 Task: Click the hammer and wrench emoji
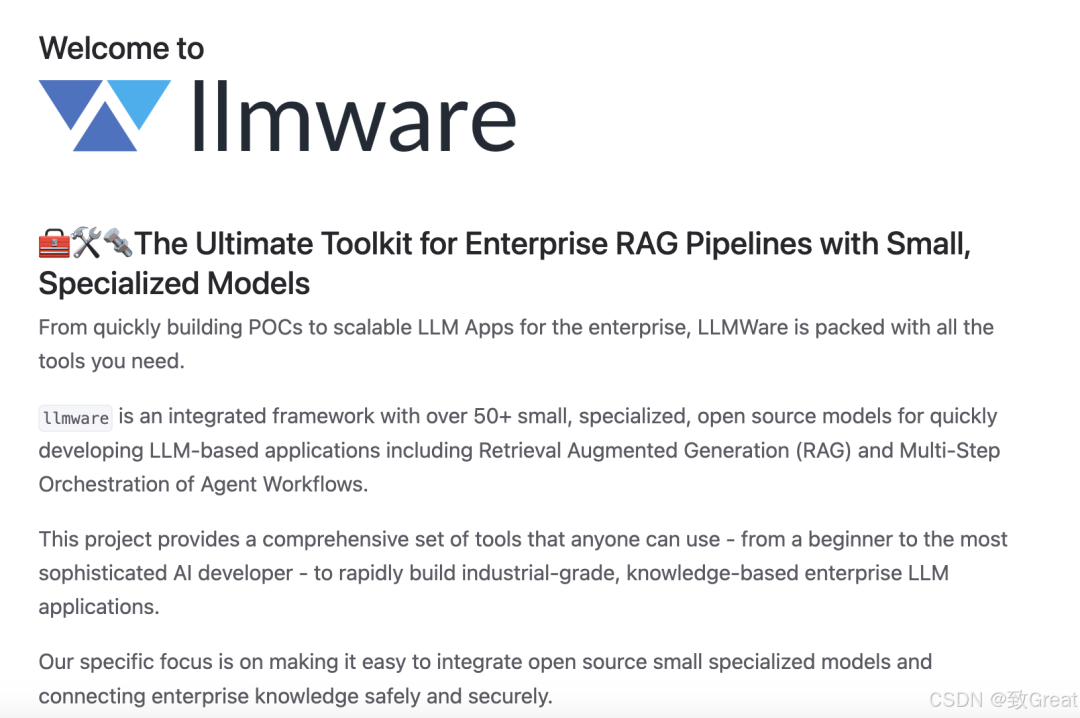(87, 243)
